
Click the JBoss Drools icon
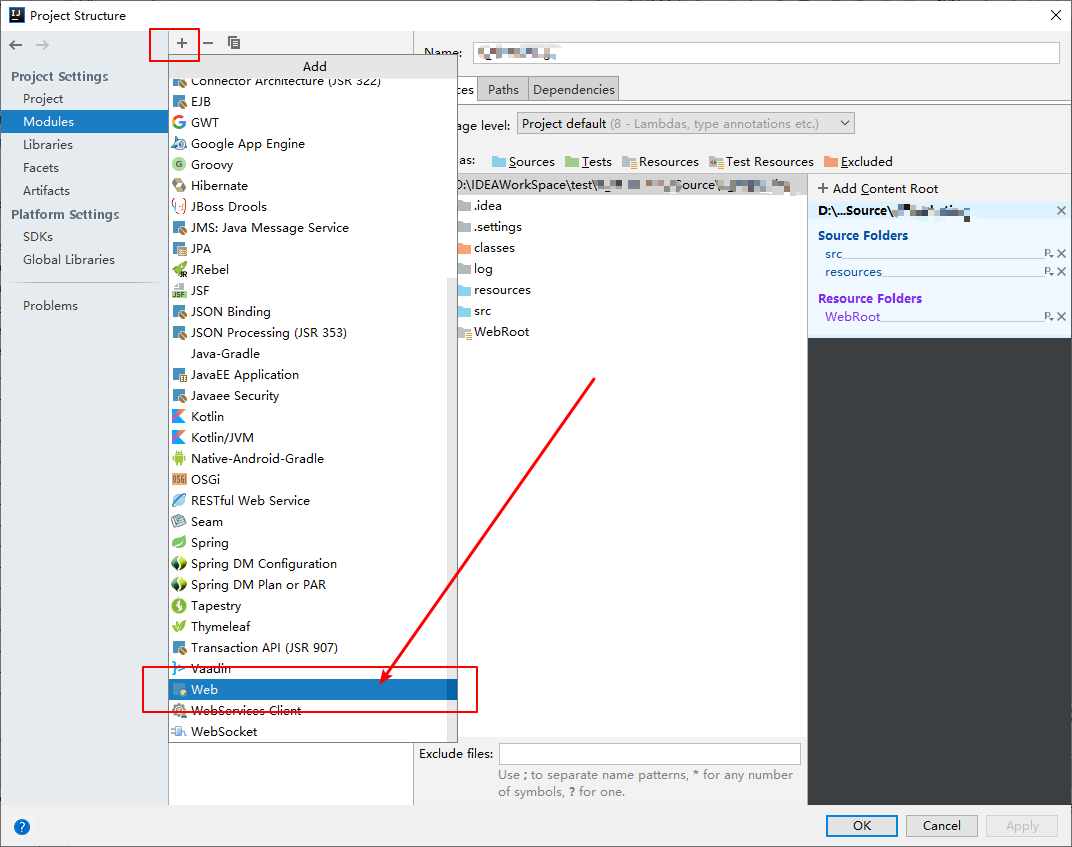click(x=179, y=206)
